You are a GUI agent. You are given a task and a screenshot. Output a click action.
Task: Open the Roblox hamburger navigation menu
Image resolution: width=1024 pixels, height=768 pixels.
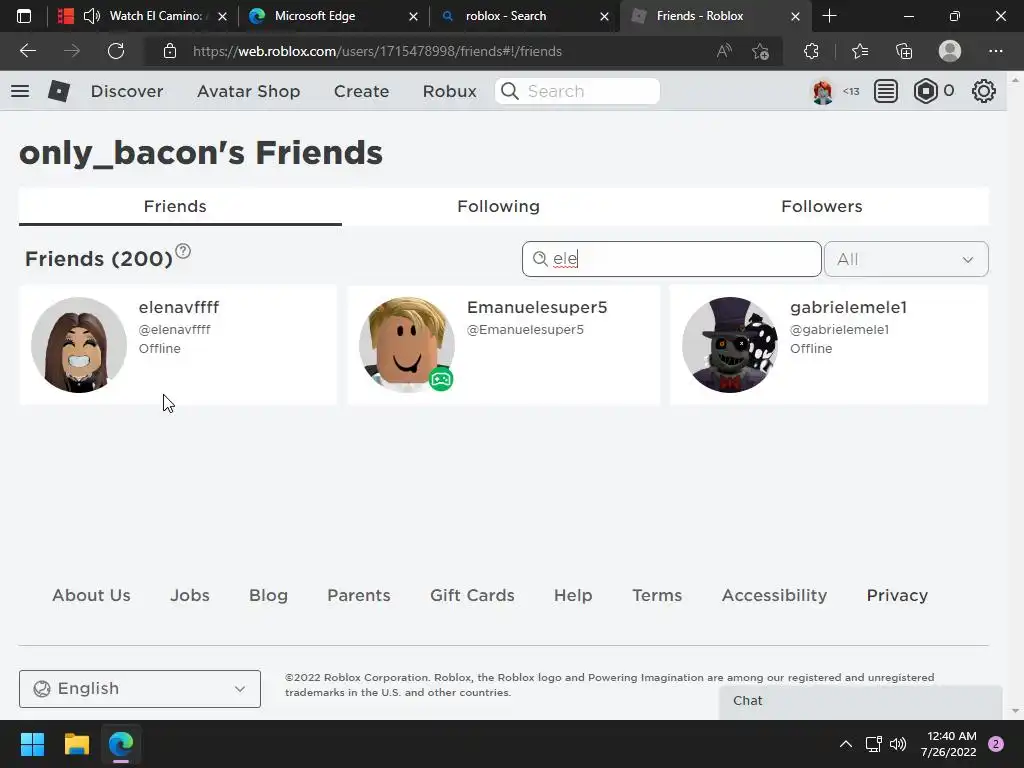[20, 91]
